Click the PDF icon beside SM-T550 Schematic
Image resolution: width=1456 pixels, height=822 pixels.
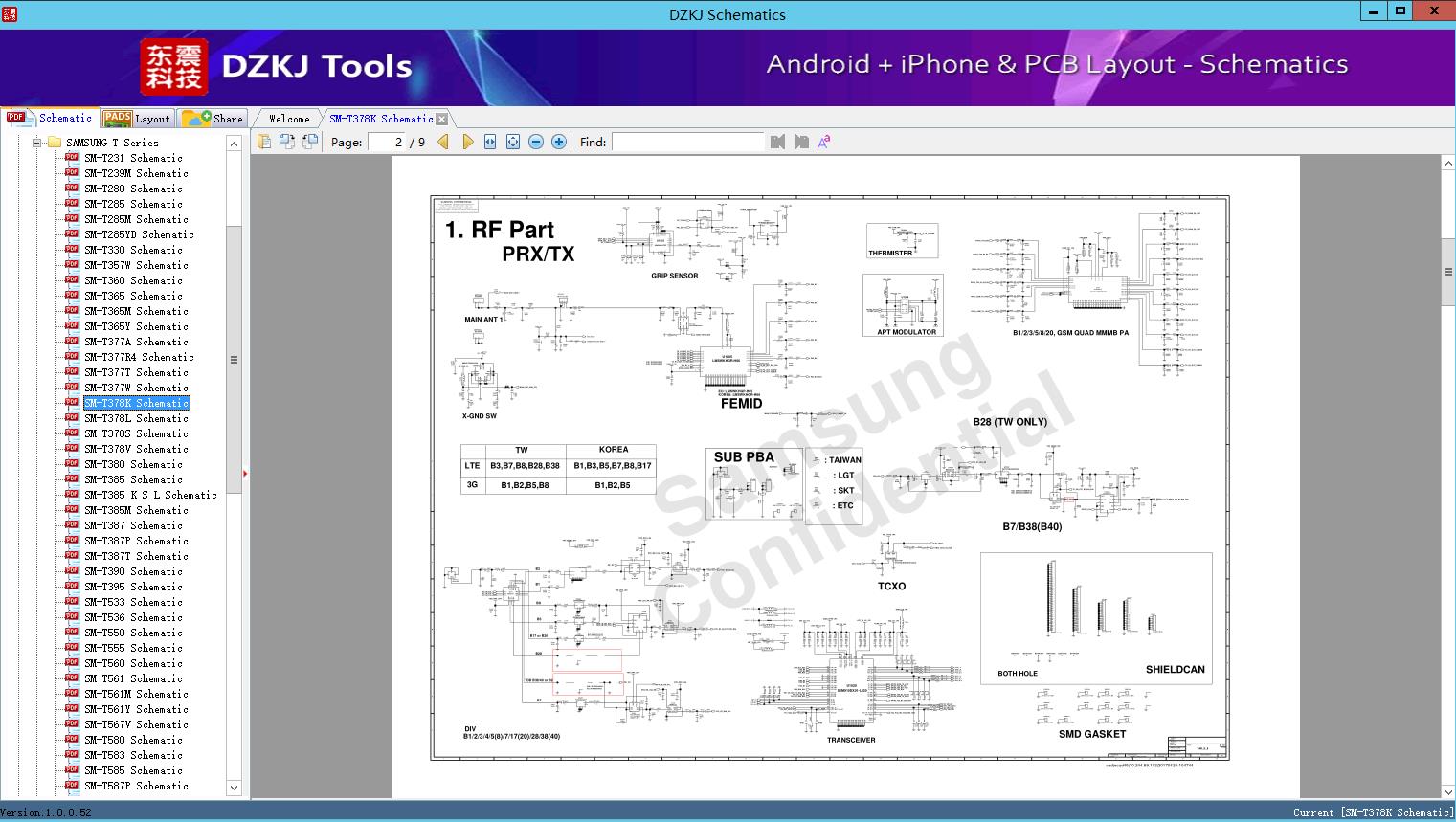tap(72, 632)
